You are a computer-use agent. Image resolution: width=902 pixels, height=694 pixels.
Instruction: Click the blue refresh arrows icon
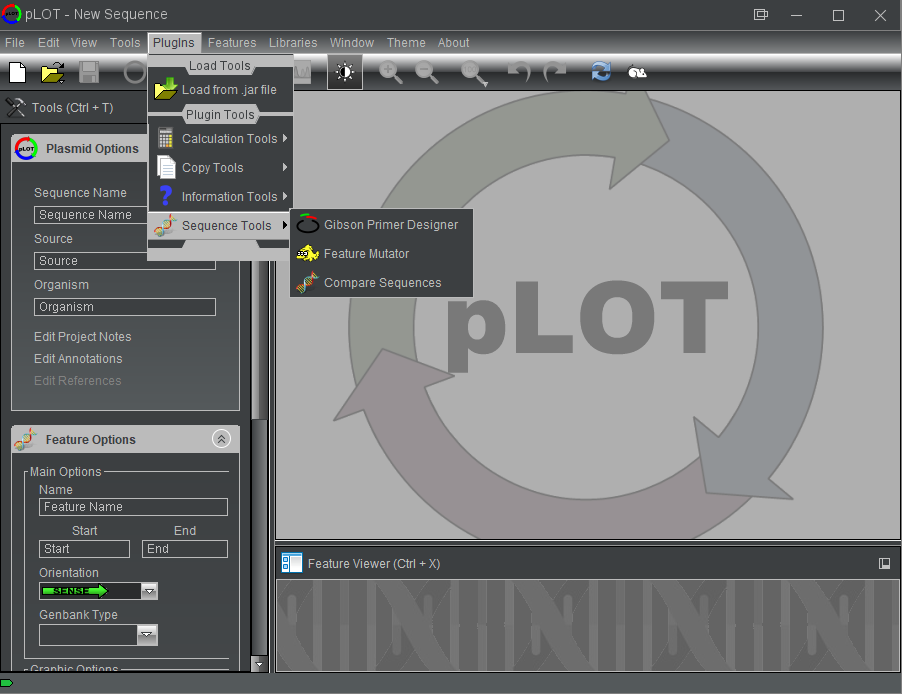[601, 72]
